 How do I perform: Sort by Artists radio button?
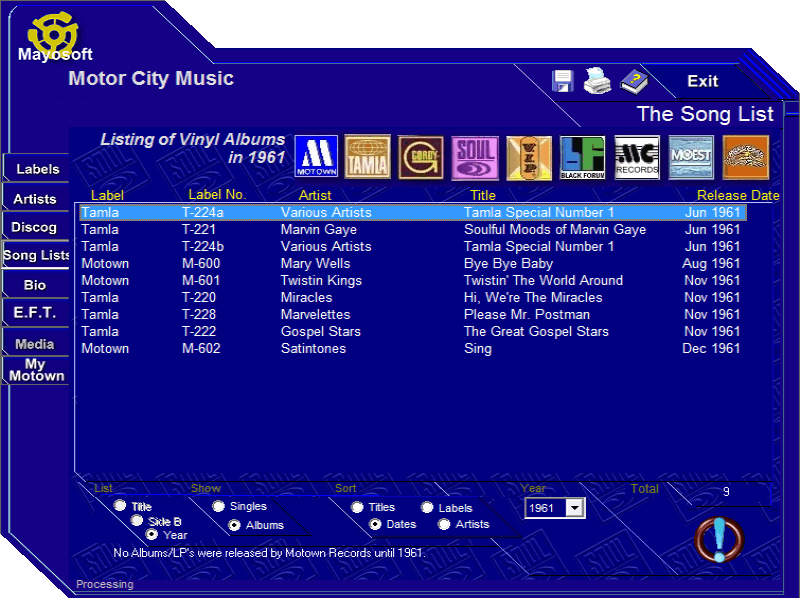point(444,524)
